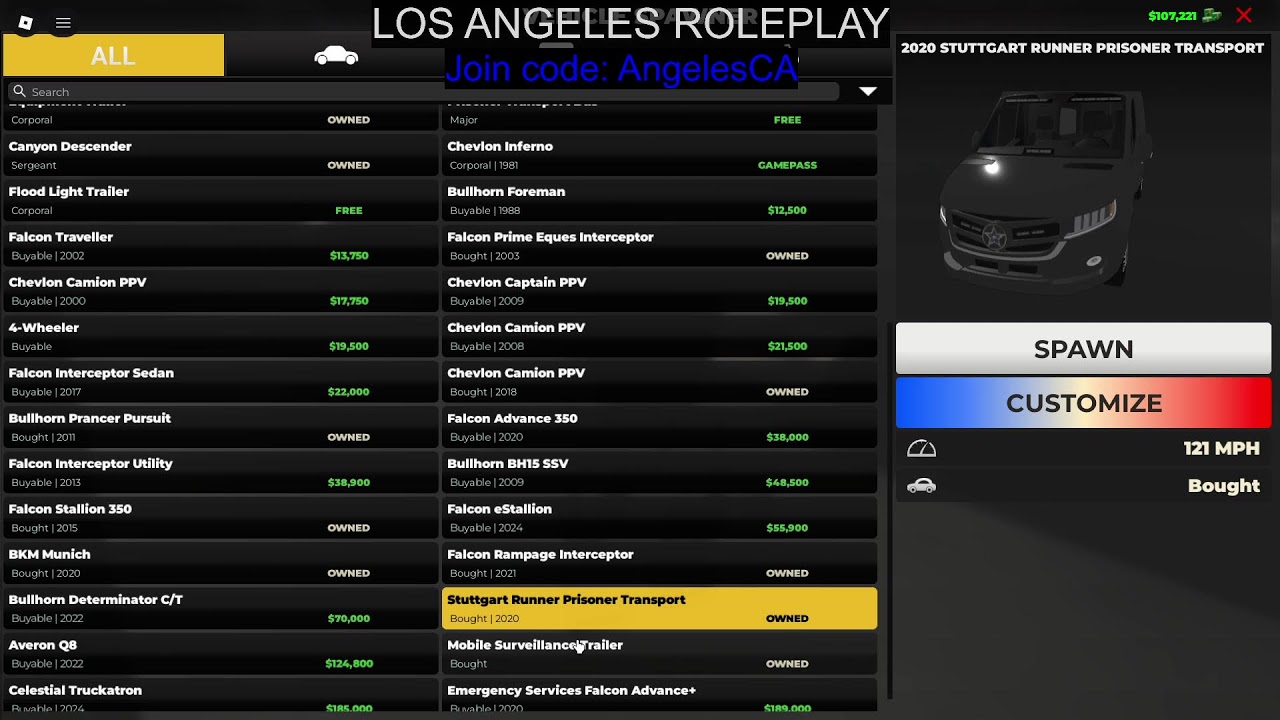Select Falcon Stallion 350
The width and height of the screenshot is (1280, 720).
click(221, 518)
